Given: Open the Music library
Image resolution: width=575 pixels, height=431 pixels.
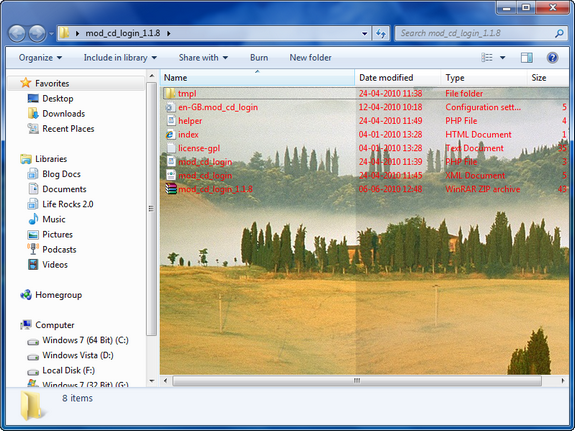Looking at the screenshot, I should pos(54,219).
